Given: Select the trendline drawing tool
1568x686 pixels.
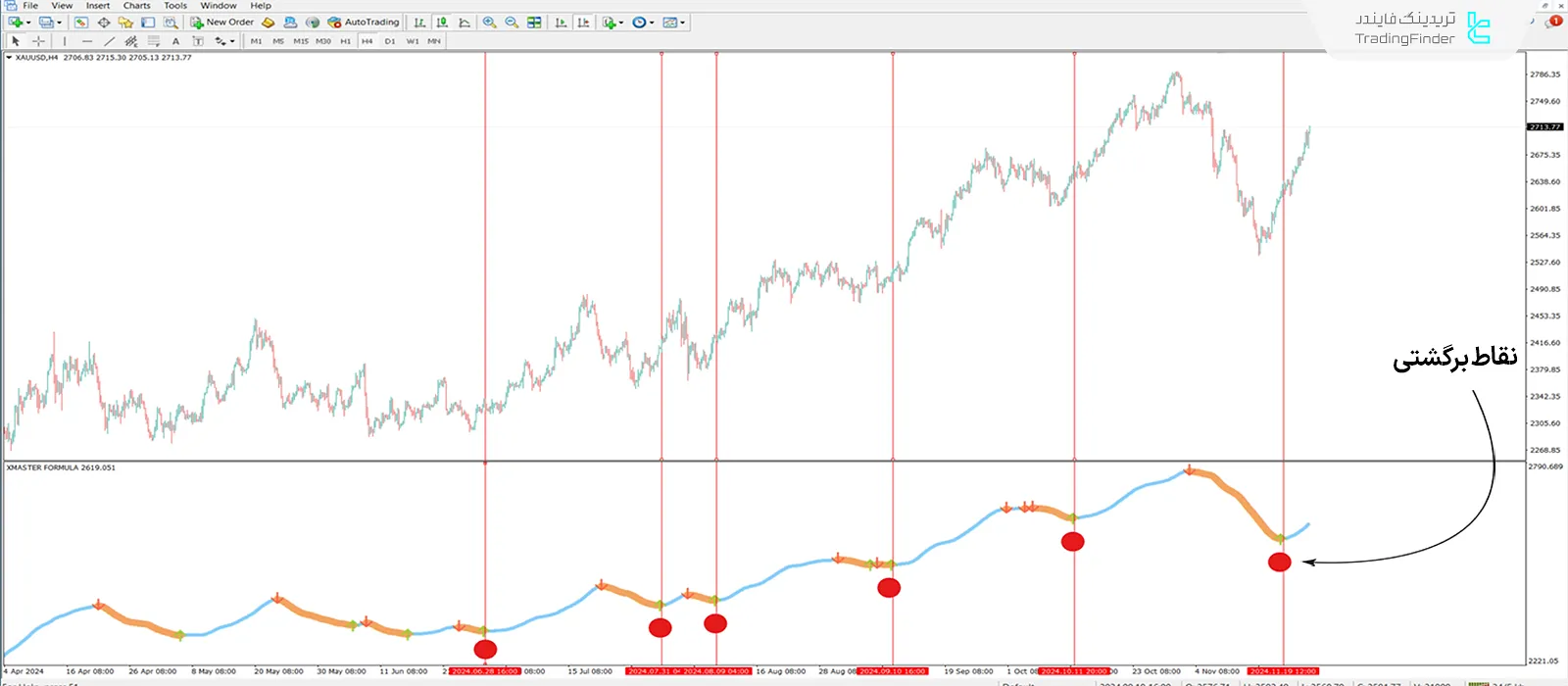Looking at the screenshot, I should 109,41.
